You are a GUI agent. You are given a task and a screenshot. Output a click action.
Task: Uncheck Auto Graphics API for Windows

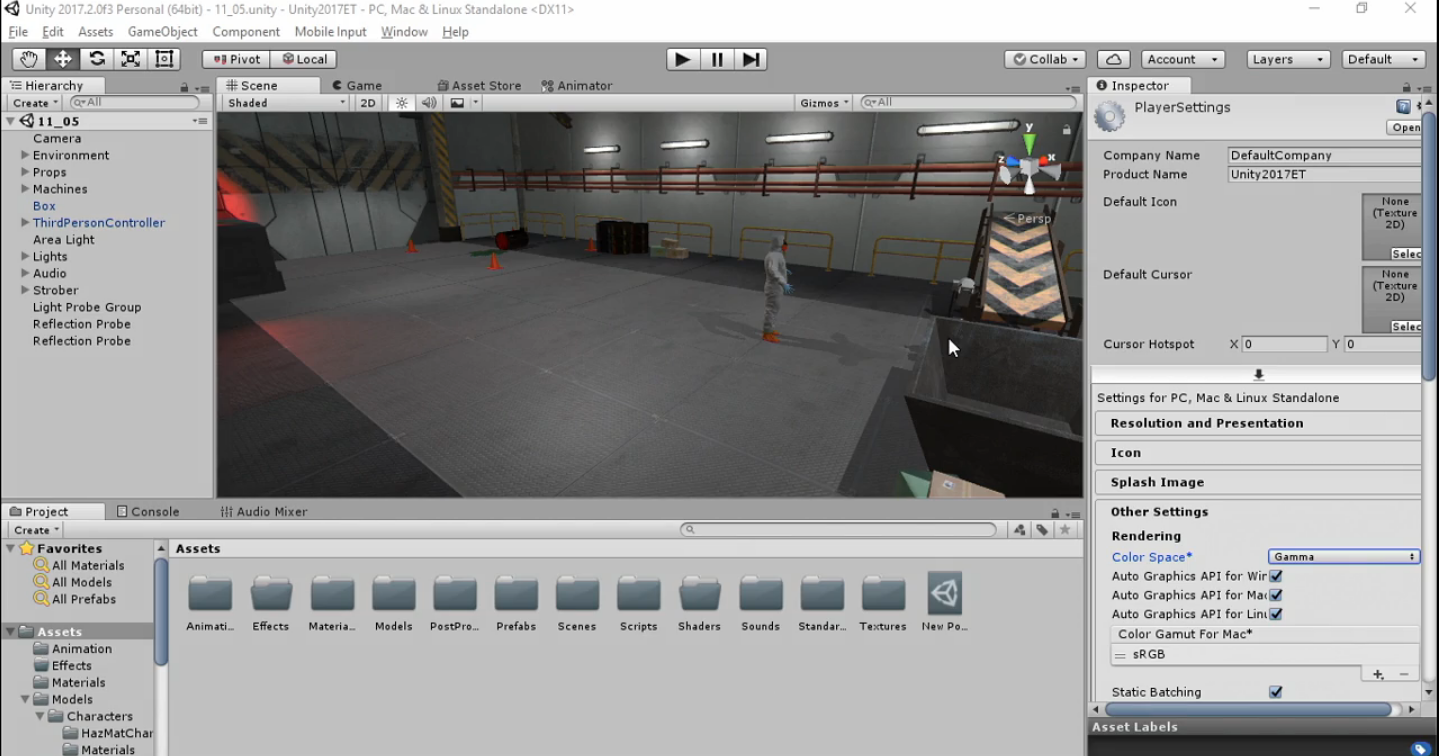1275,576
